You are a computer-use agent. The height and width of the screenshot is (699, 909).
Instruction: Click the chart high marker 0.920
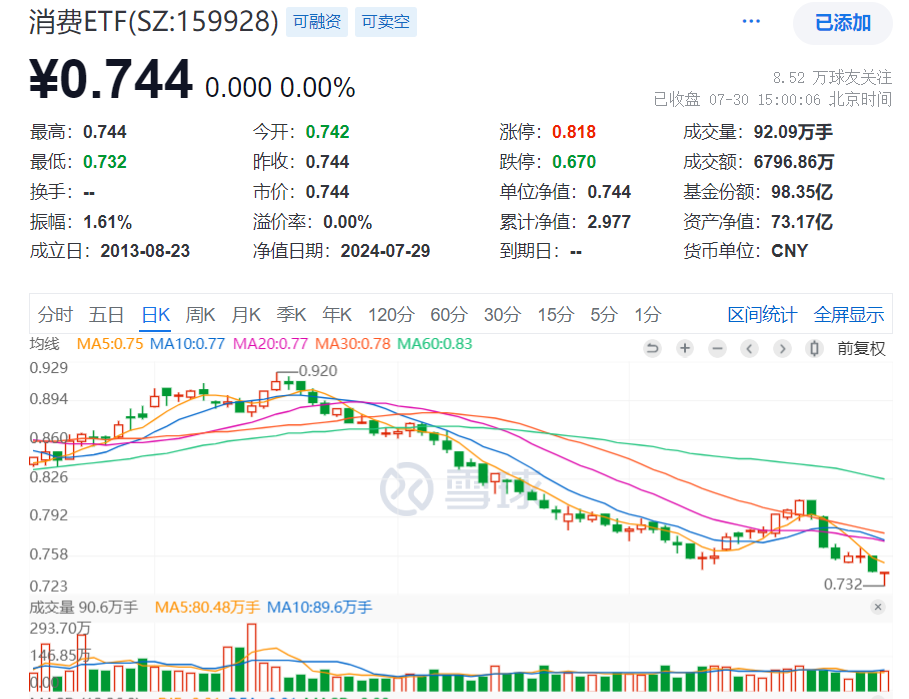pyautogui.click(x=318, y=371)
